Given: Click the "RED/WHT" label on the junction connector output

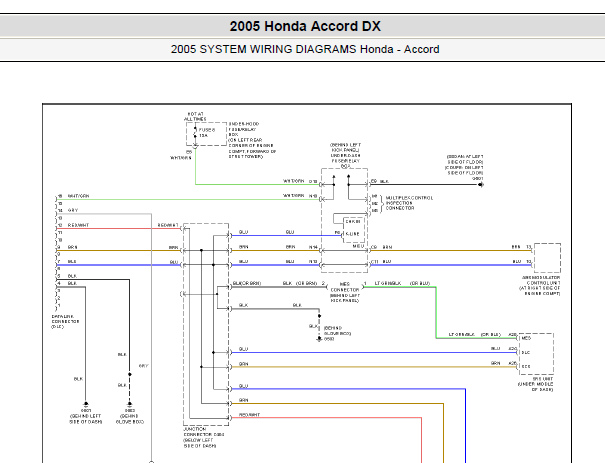Looking at the screenshot, I should tap(249, 415).
